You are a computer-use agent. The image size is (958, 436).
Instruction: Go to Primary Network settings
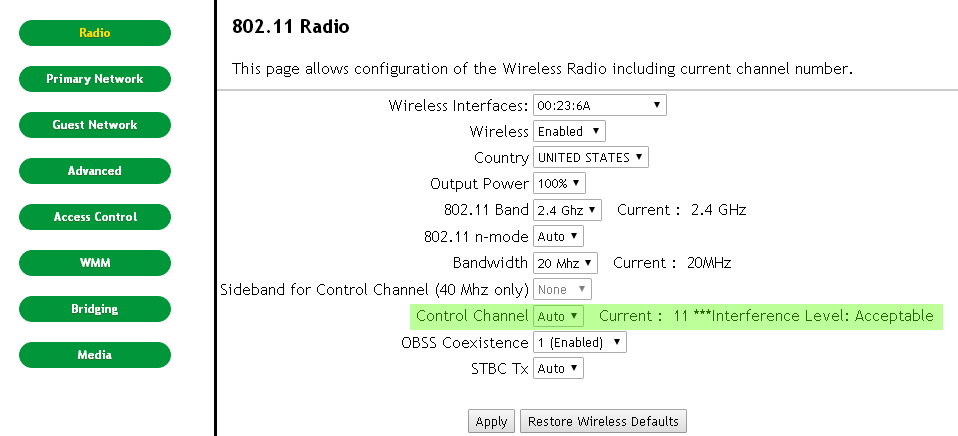[95, 79]
